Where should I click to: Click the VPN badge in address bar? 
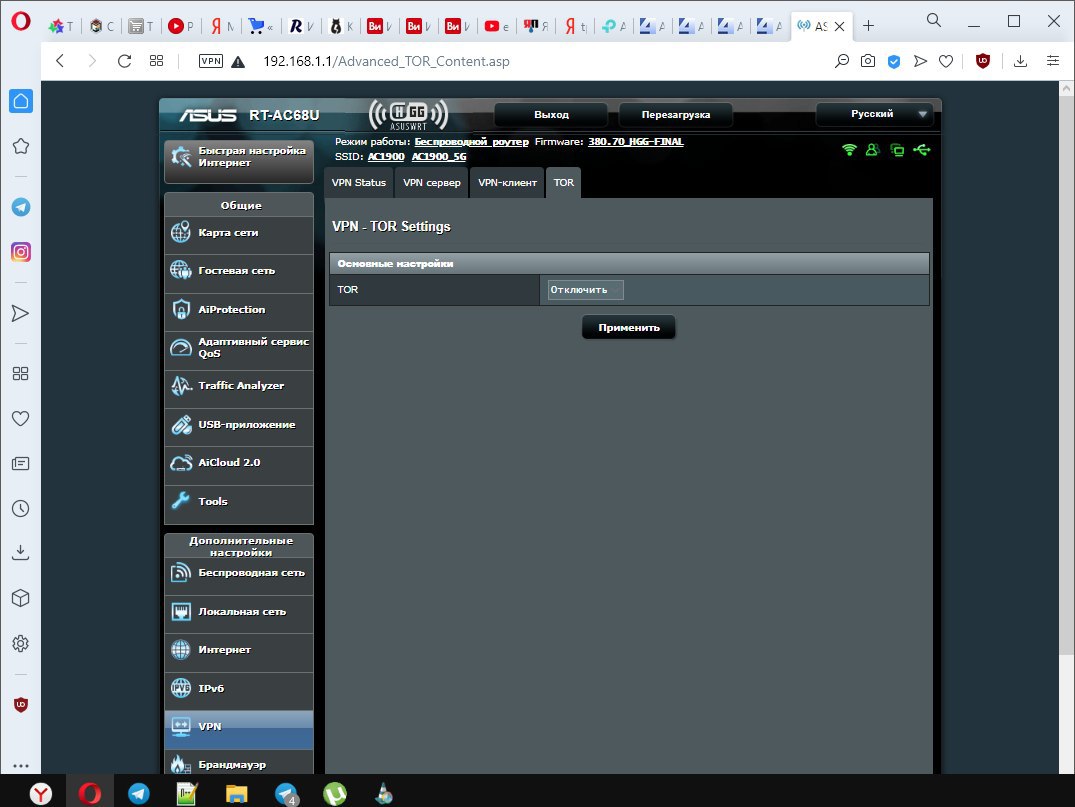click(x=210, y=61)
